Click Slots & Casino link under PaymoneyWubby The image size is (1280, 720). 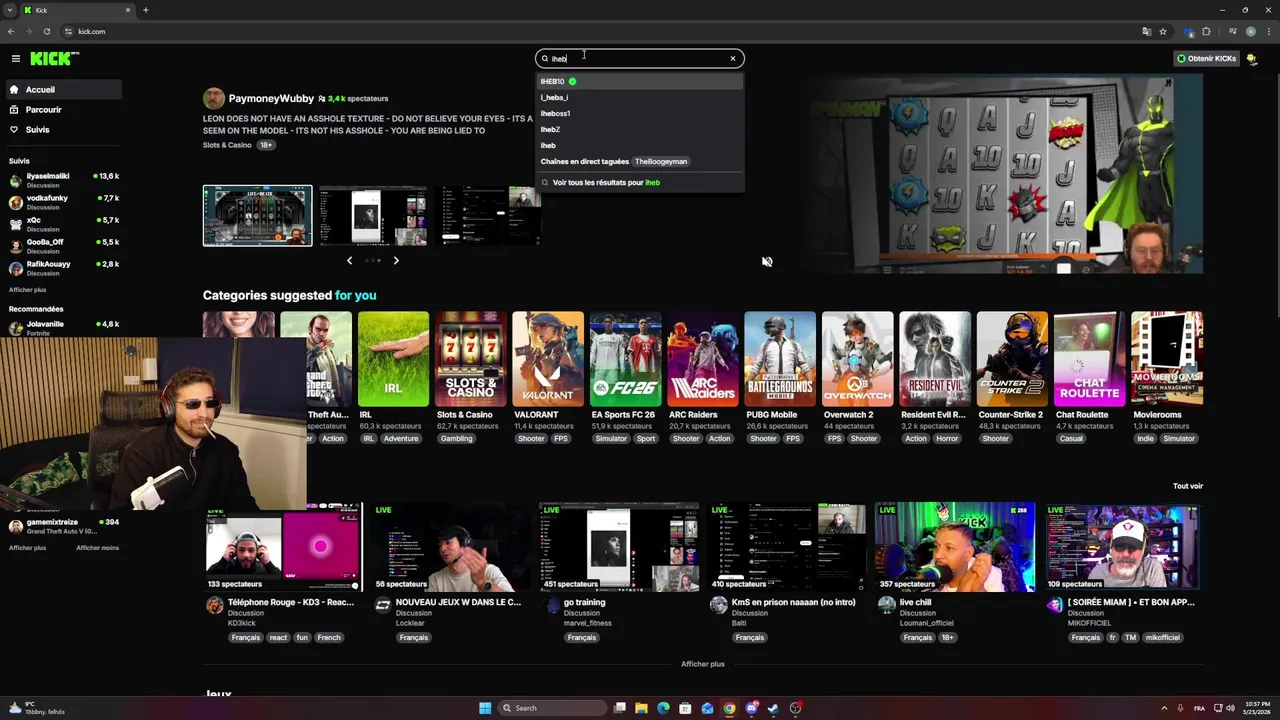coord(227,145)
